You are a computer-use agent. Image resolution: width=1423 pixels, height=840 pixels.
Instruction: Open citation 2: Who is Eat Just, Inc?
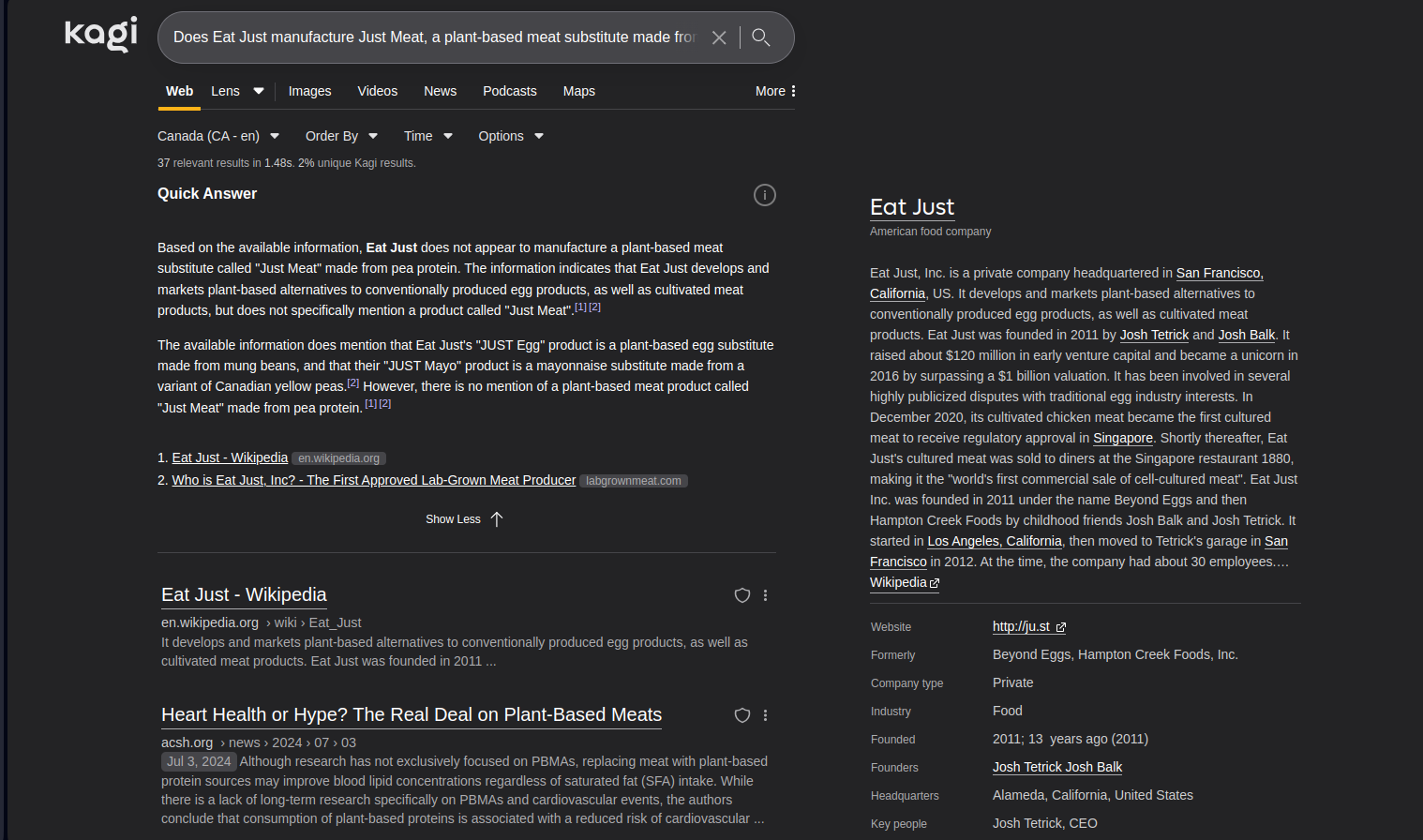(x=374, y=480)
